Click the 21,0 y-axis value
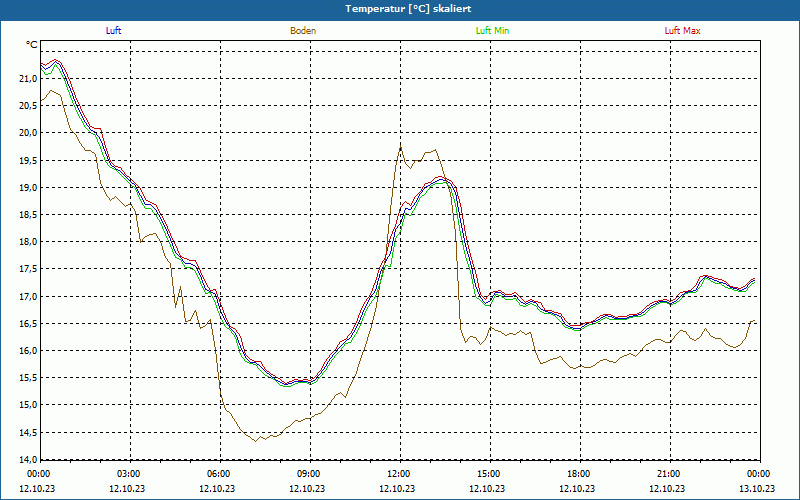This screenshot has width=800, height=500. 28,79
